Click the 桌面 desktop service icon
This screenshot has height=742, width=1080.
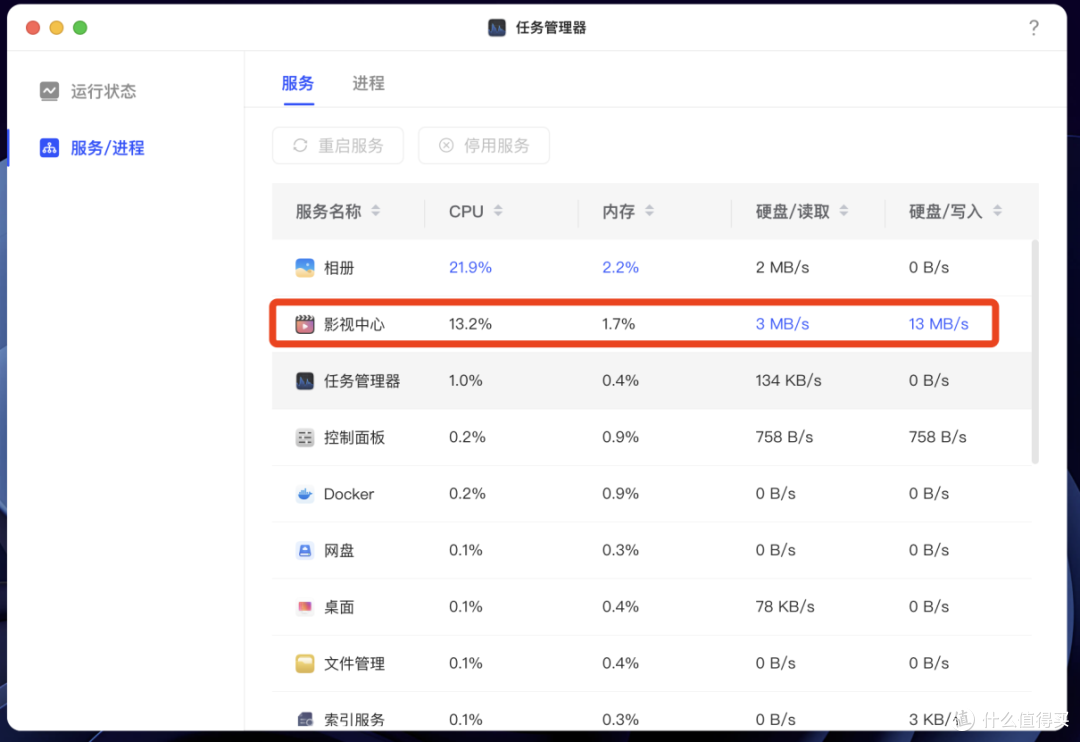click(304, 606)
